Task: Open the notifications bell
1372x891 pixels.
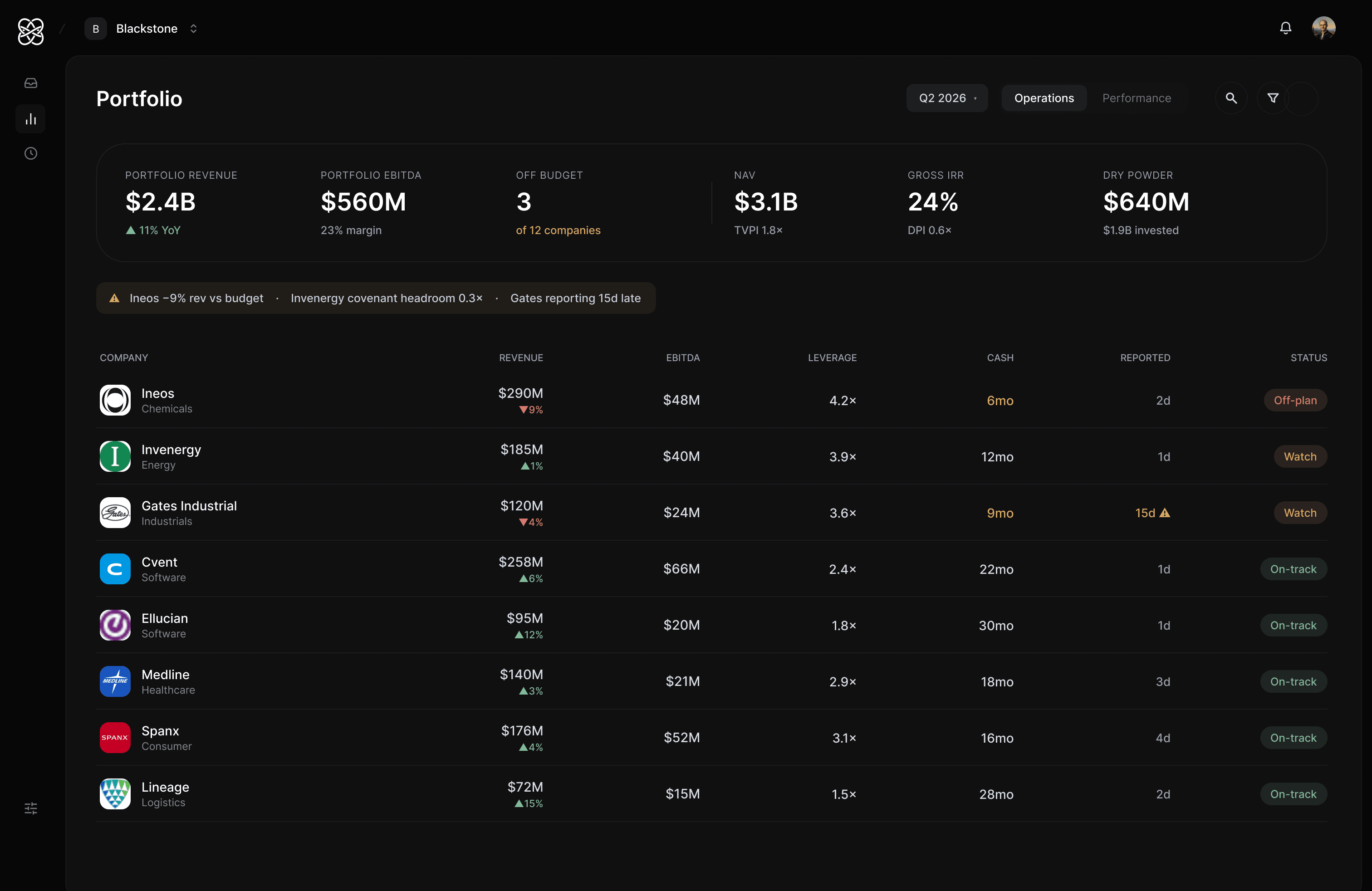Action: 1285,28
